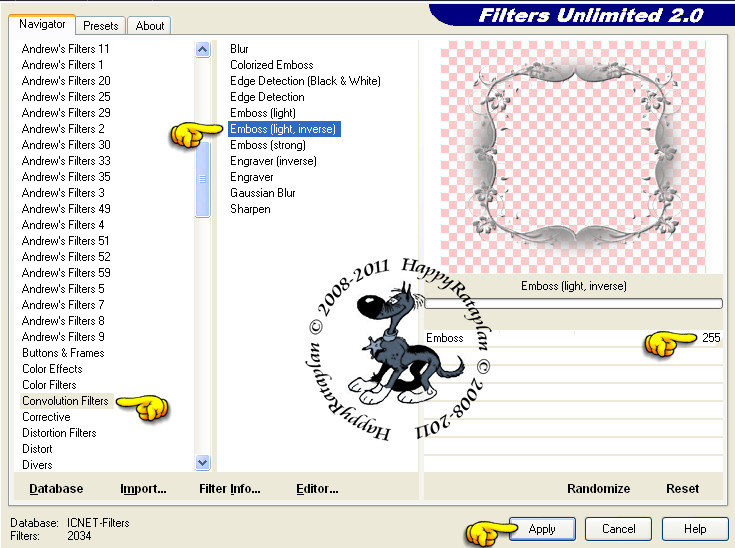Screen dimensions: 735x548
Task: Open the filter Editor...
Action: 317,488
